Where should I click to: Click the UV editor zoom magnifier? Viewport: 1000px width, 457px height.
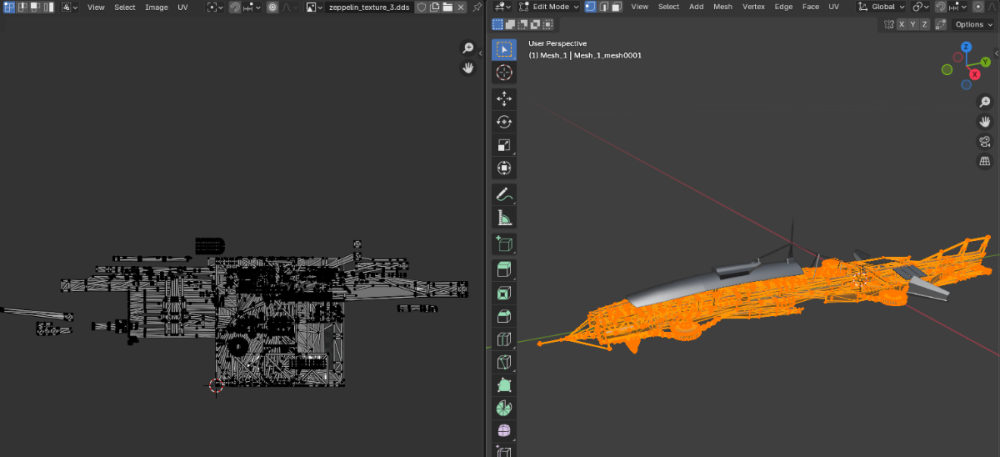(x=468, y=48)
